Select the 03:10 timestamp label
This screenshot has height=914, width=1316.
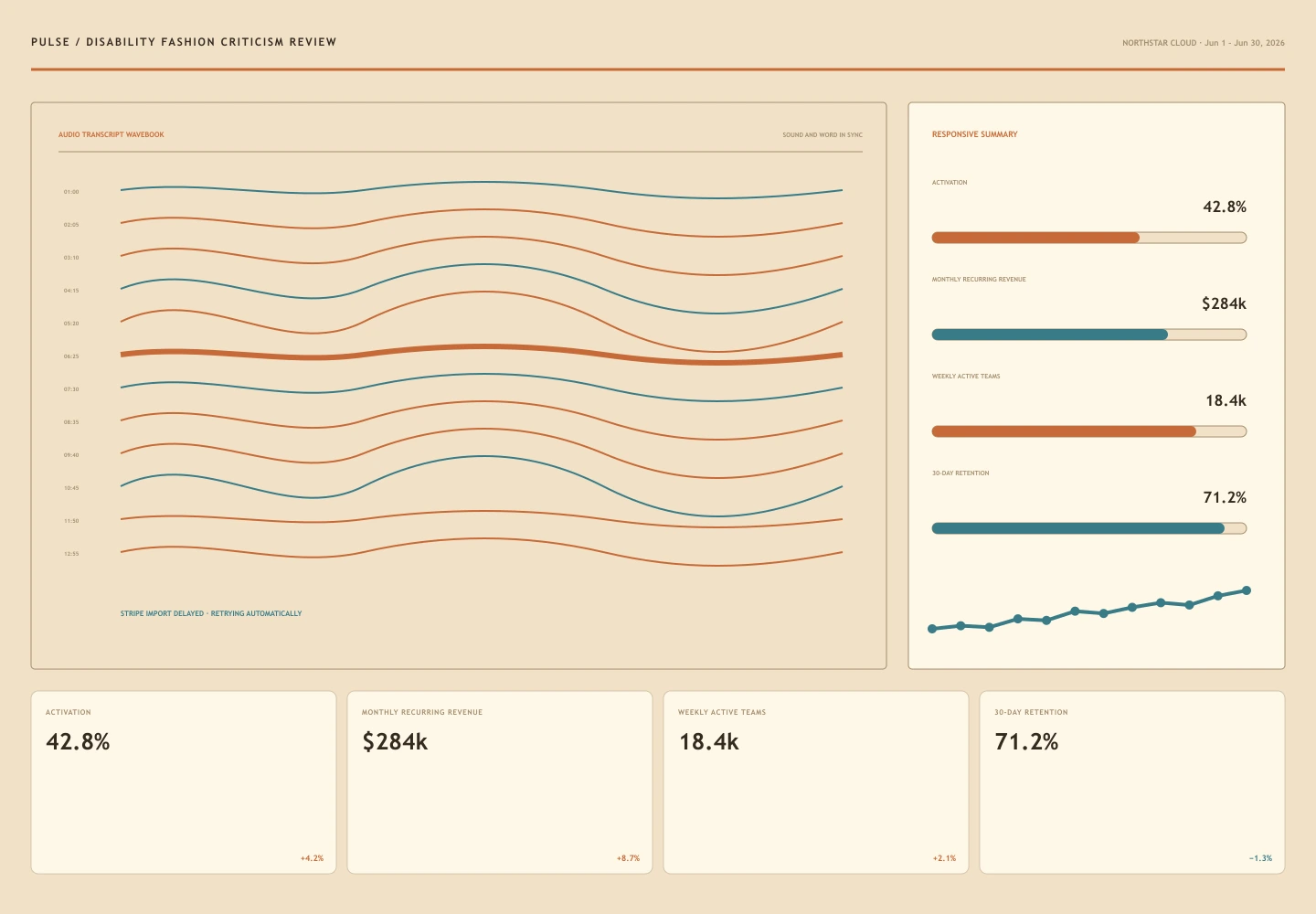click(x=71, y=258)
